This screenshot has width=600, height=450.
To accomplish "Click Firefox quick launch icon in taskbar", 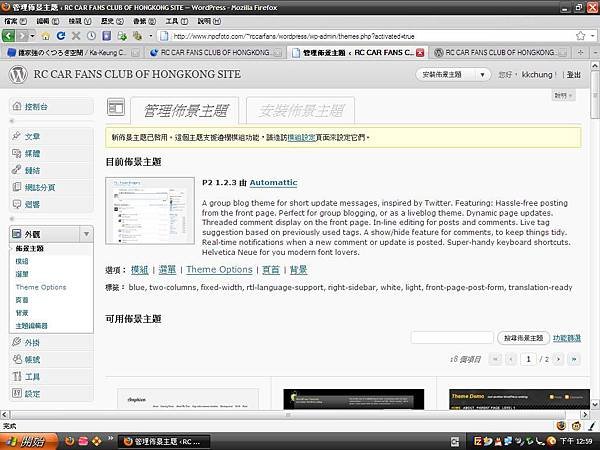I will click(x=70, y=442).
